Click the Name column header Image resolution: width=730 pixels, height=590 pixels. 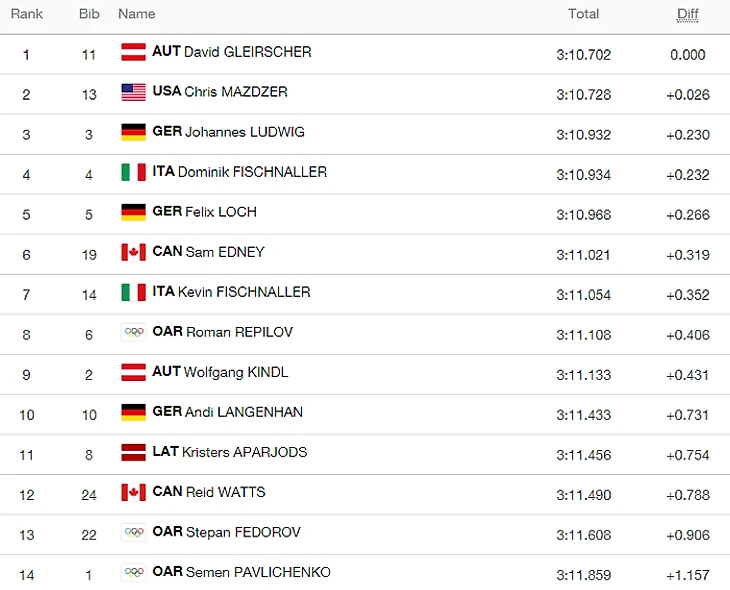tap(136, 14)
